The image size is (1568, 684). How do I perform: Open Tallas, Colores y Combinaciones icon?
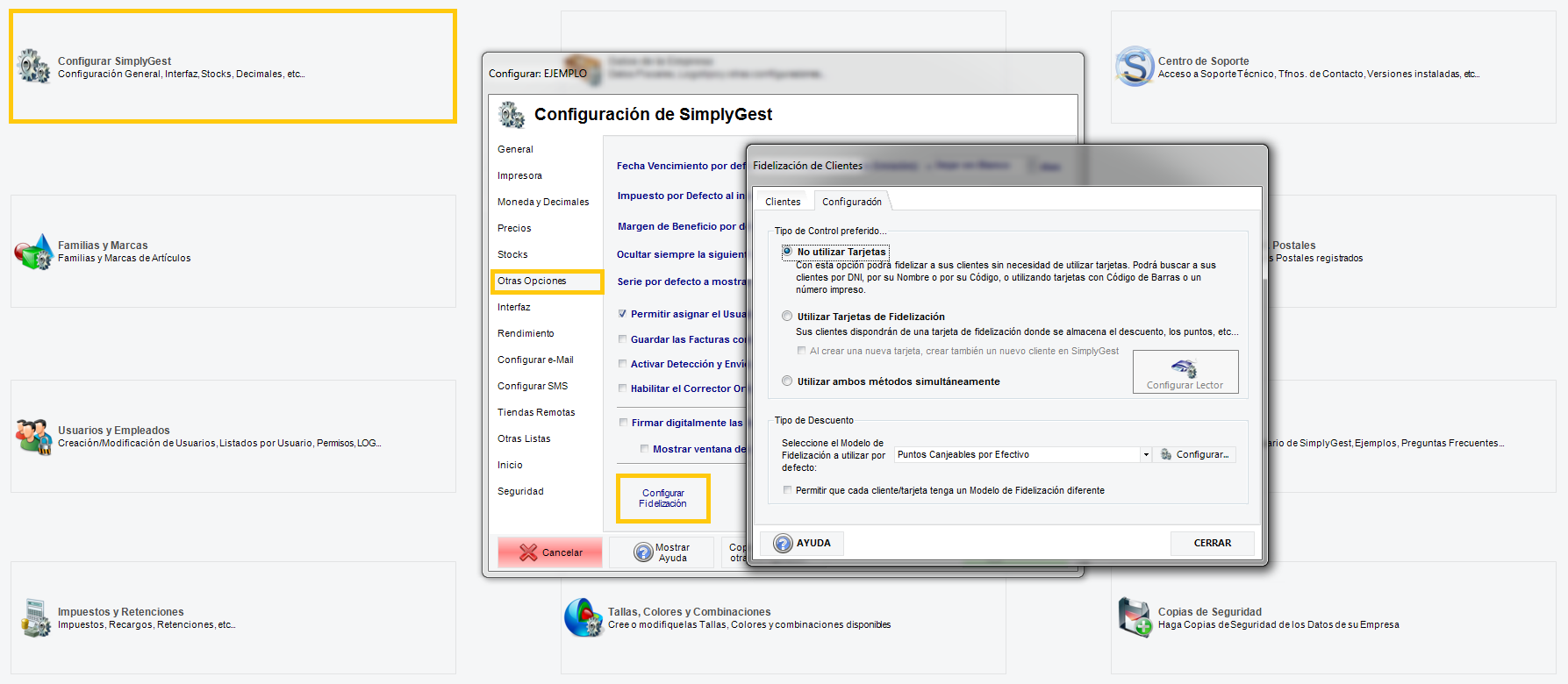[583, 617]
